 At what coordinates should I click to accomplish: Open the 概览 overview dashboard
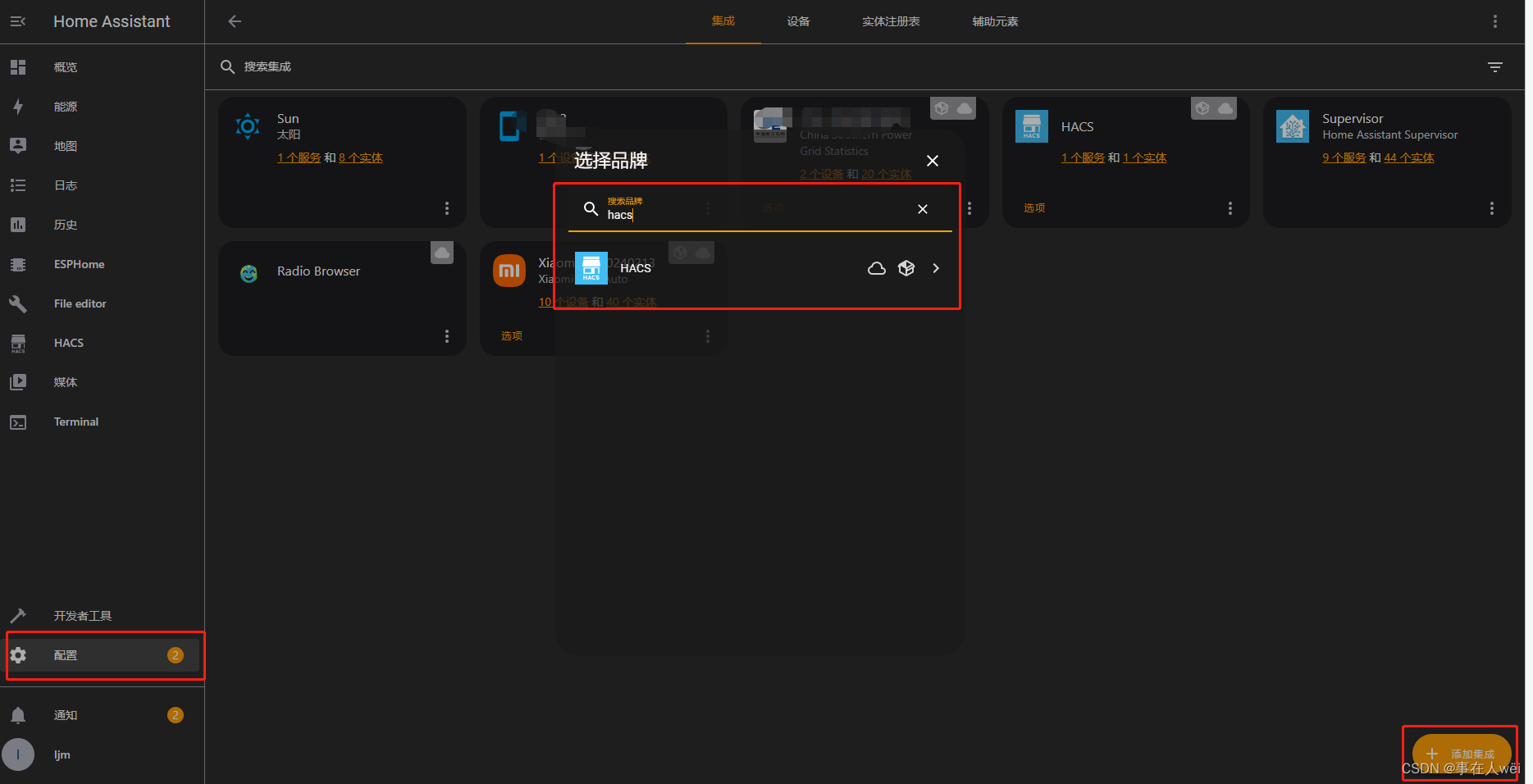pyautogui.click(x=102, y=67)
